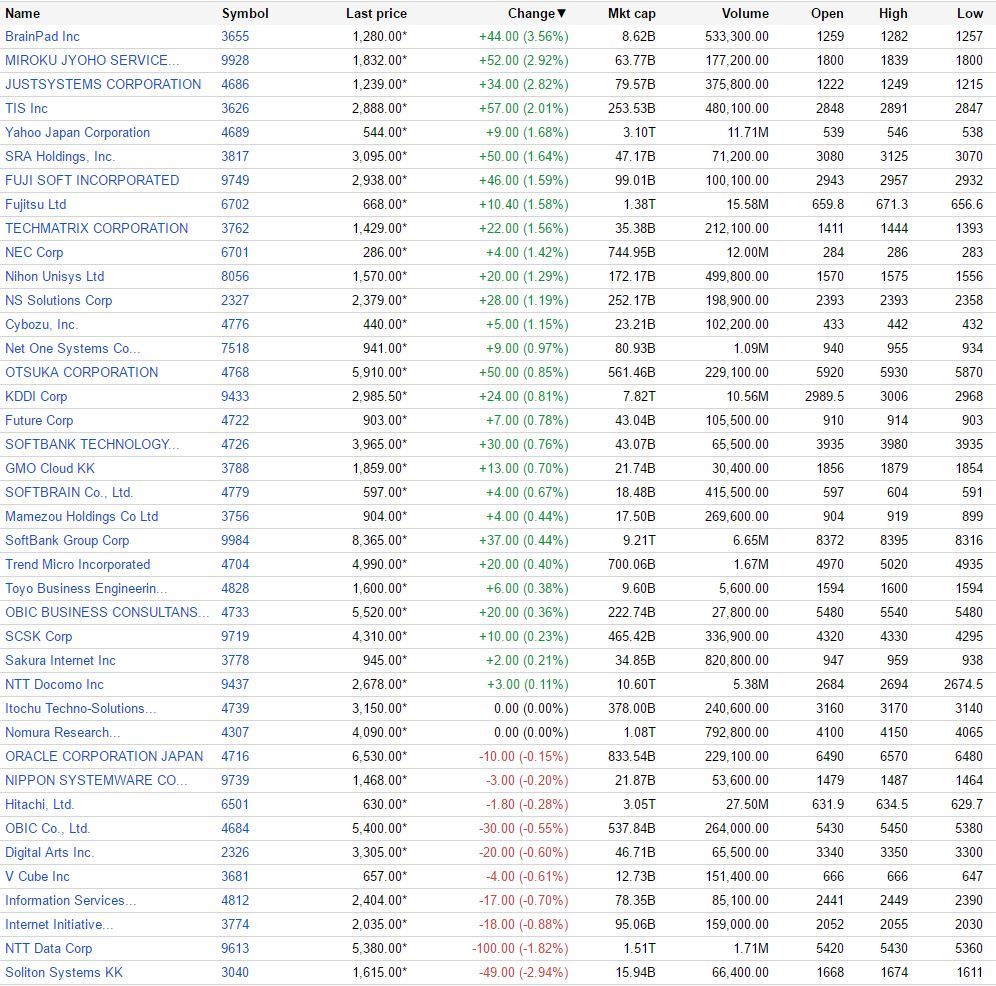Open BrainPad Inc stock link
996x986 pixels.
tap(43, 36)
